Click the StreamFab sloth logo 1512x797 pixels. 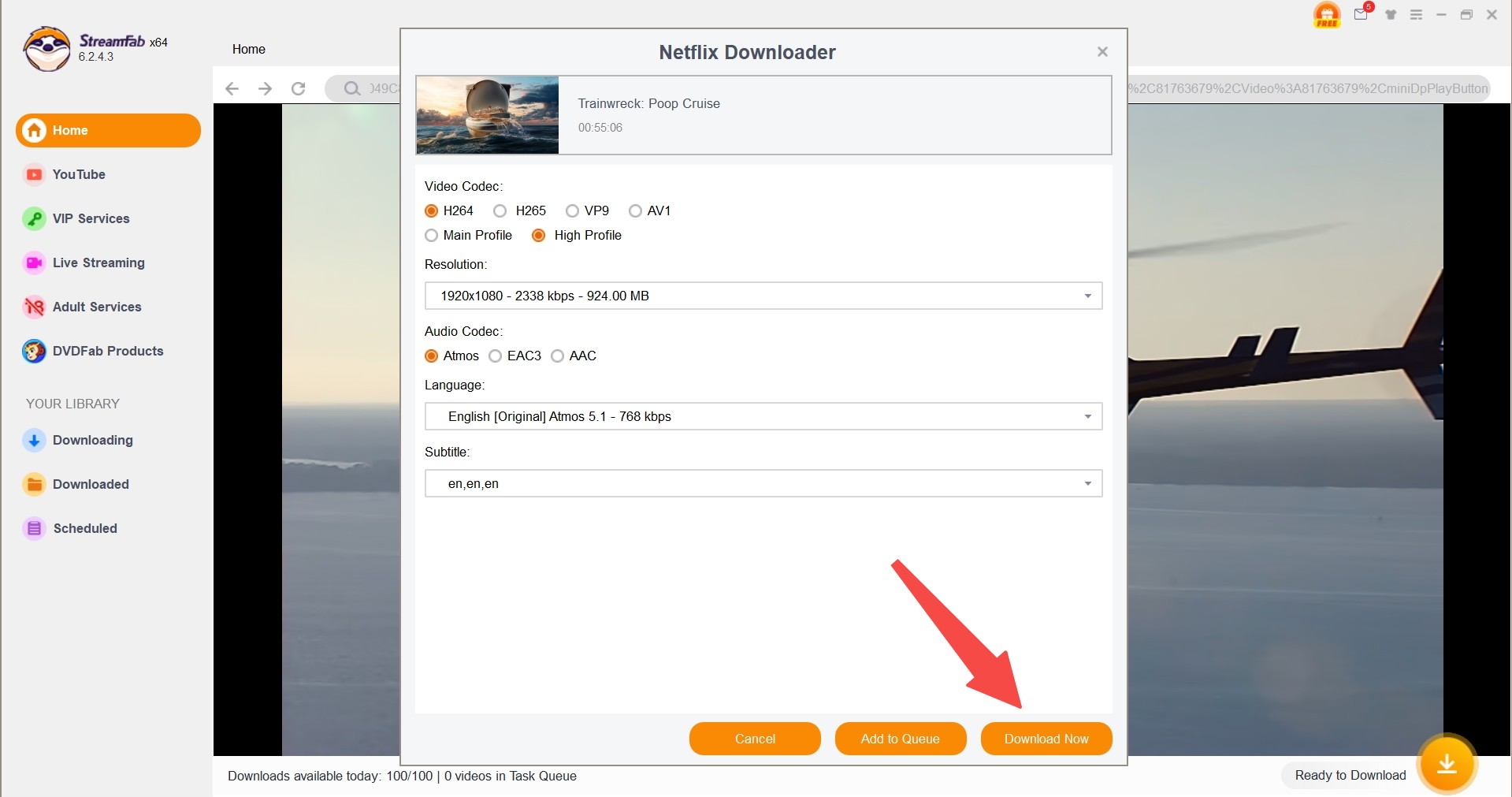47,49
